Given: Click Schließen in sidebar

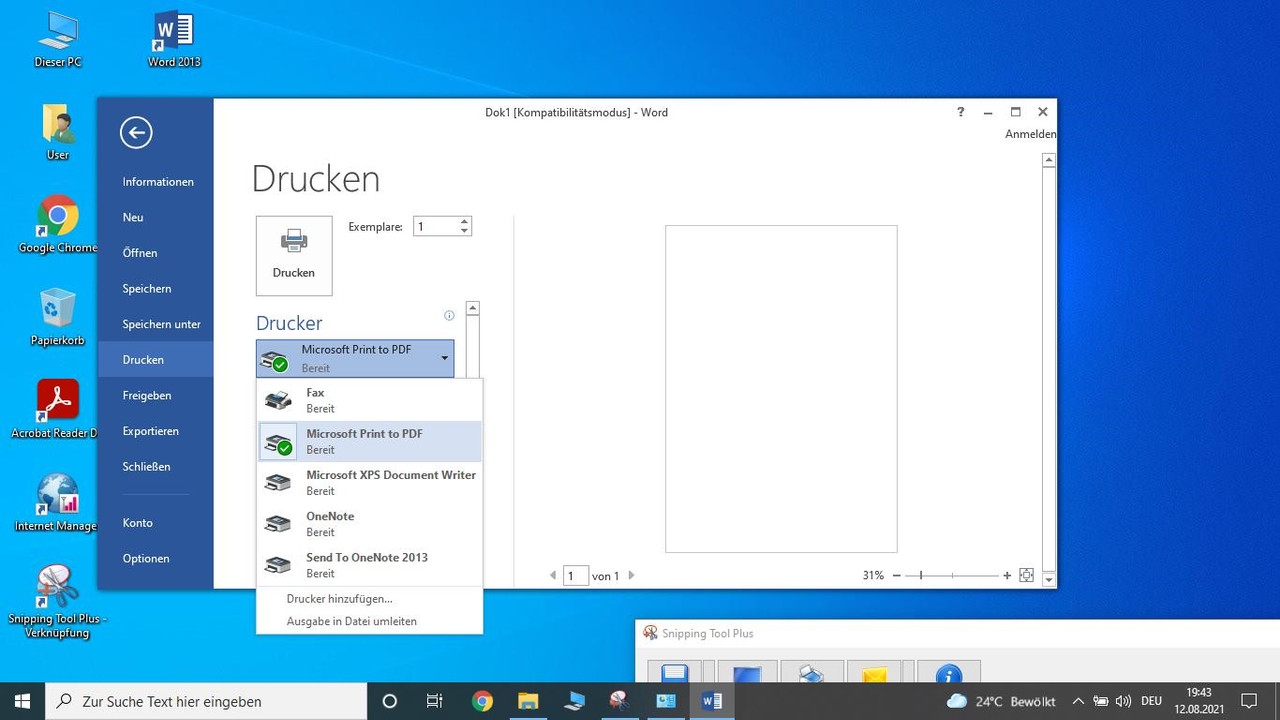Looking at the screenshot, I should tap(147, 467).
